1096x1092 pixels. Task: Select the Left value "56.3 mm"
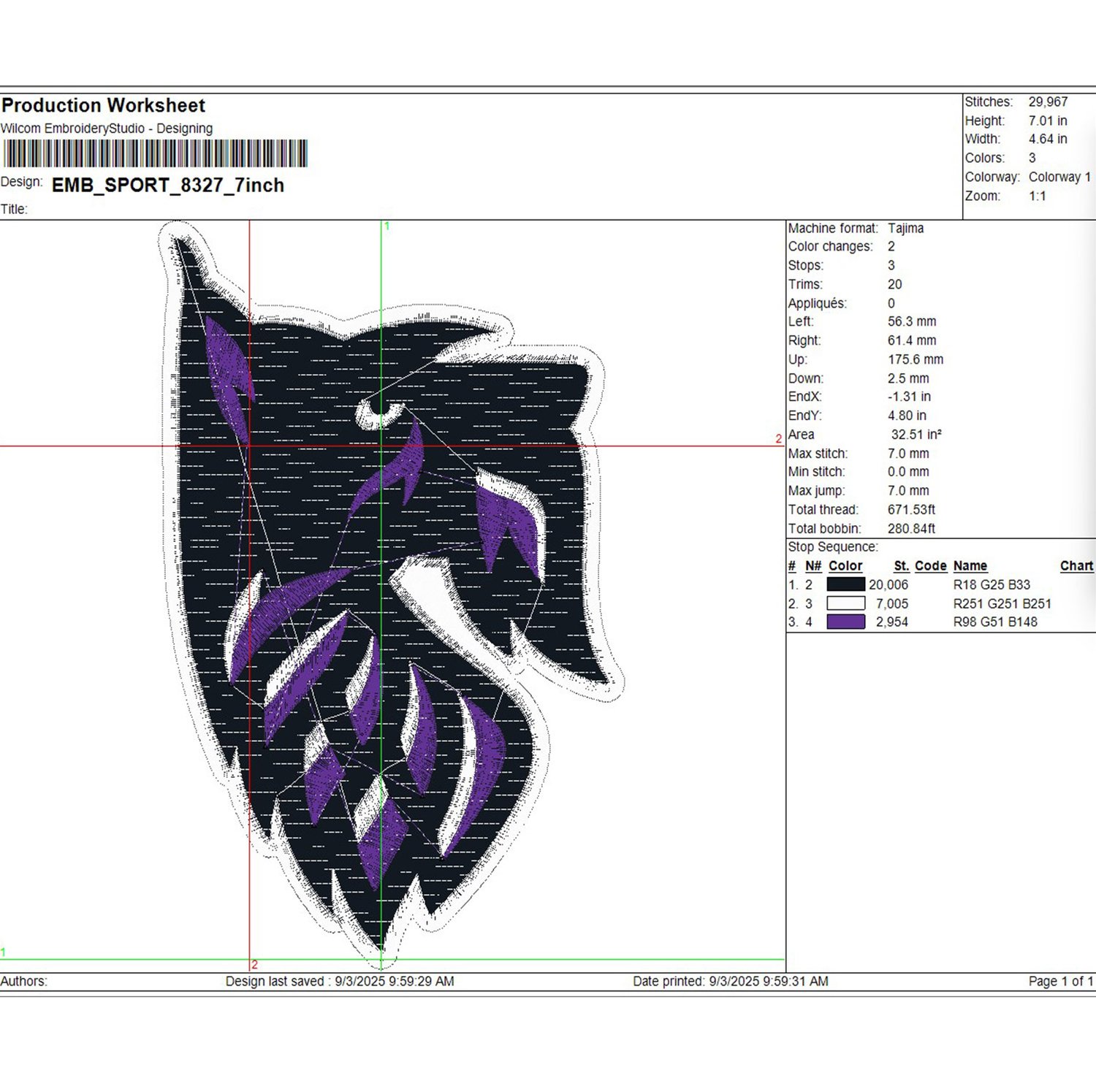(x=912, y=321)
